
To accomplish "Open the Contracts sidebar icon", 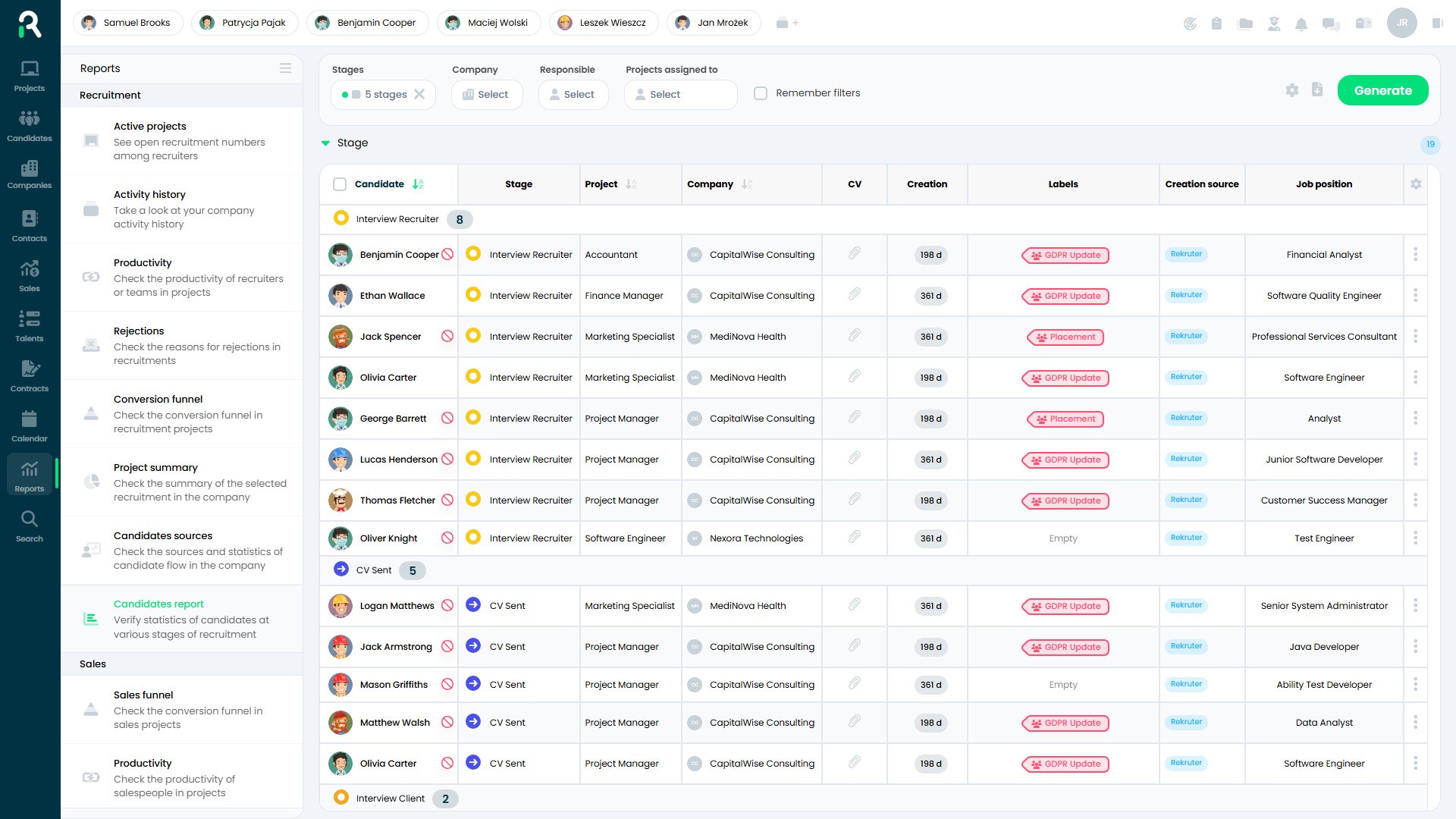I will 30,375.
